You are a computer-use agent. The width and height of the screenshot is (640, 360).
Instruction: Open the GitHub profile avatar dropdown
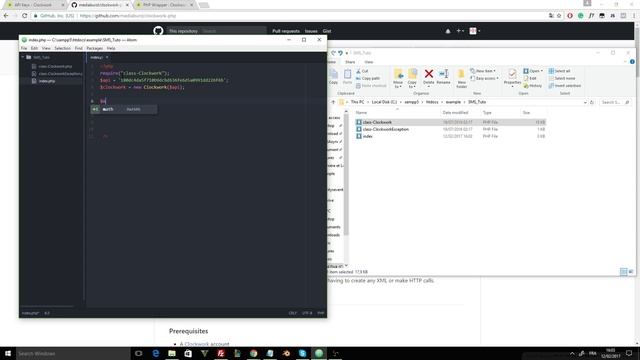coord(474,31)
